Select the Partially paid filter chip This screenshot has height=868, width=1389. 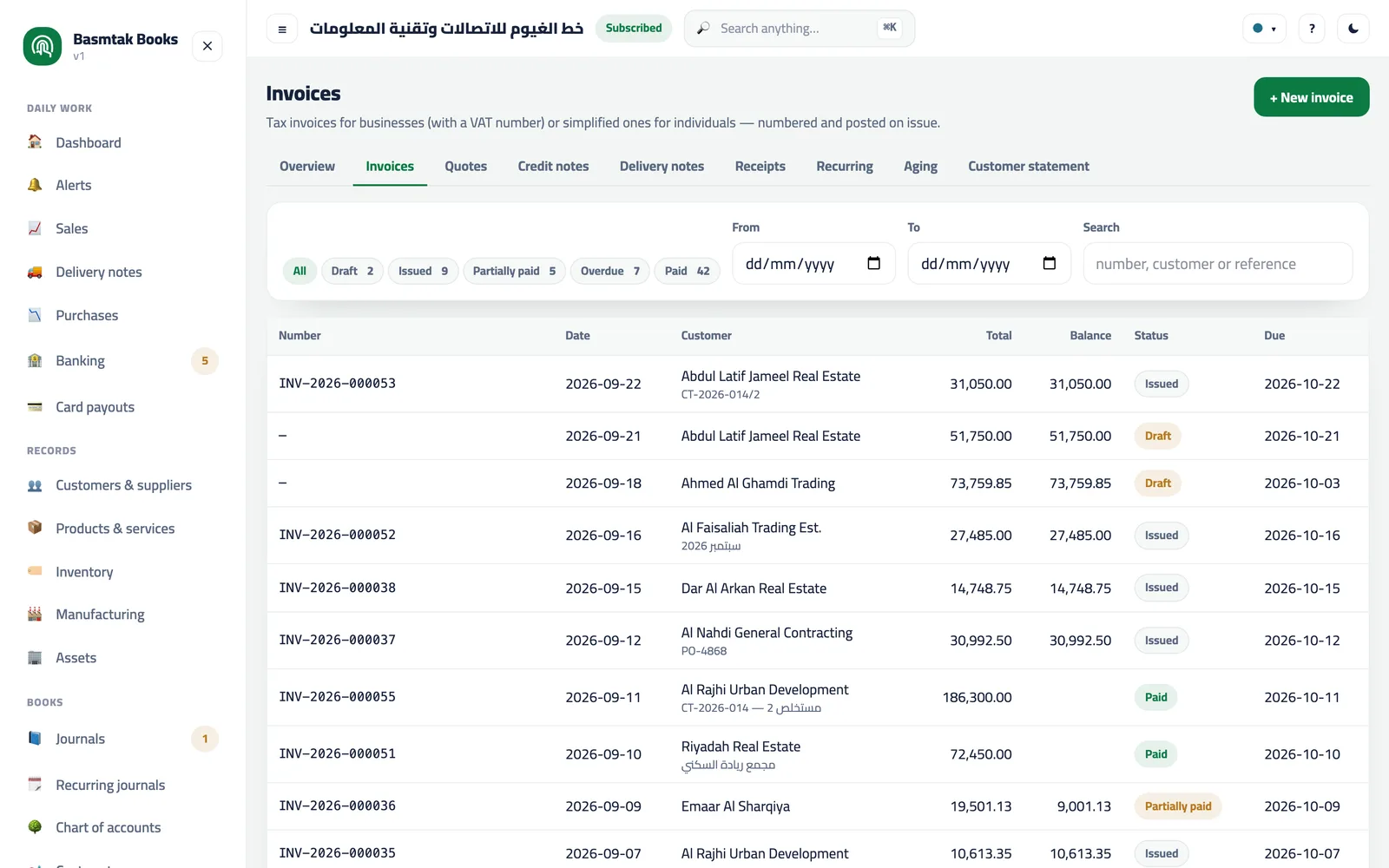coord(514,271)
